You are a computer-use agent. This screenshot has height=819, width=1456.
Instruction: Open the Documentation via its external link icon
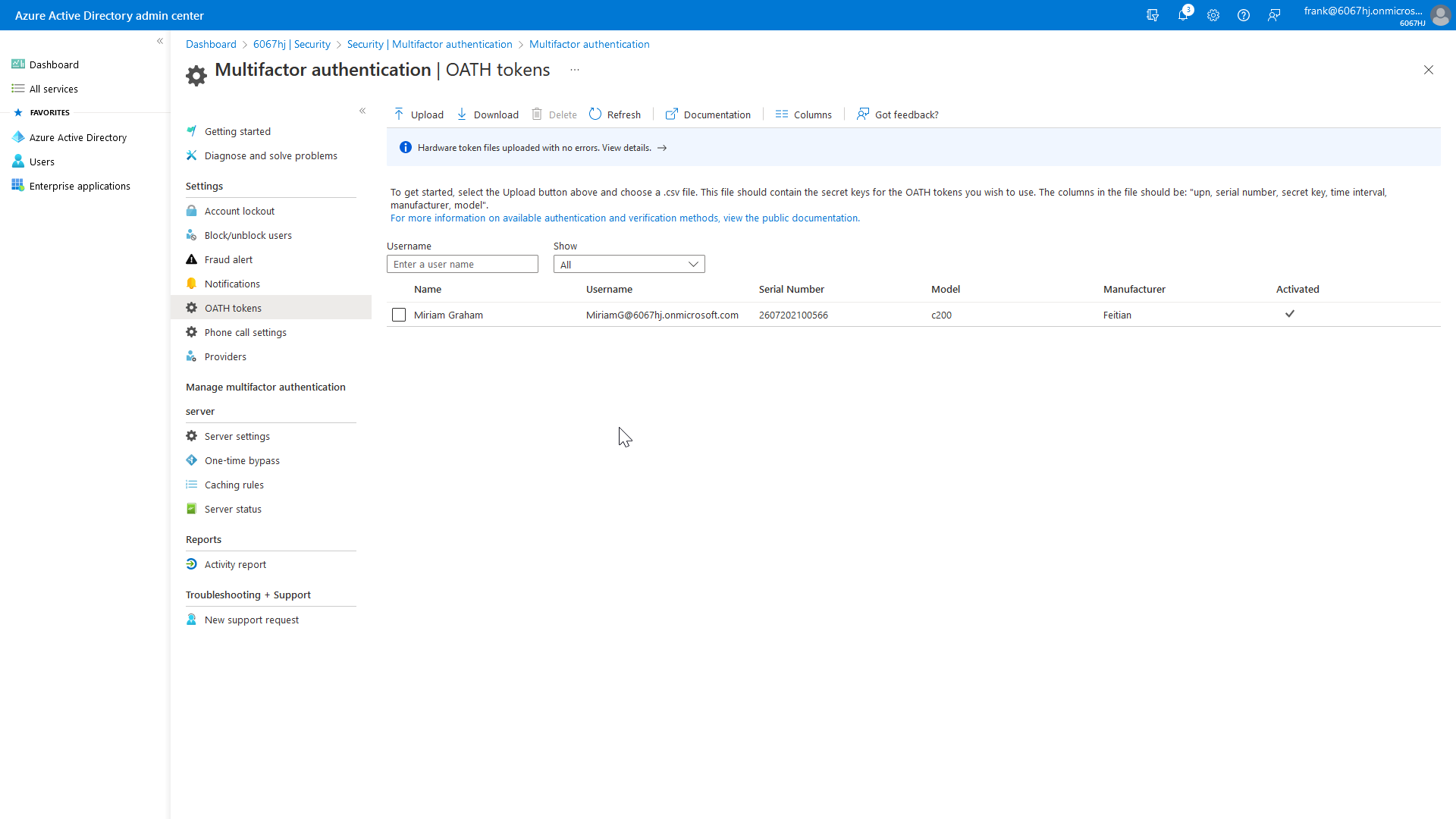672,114
